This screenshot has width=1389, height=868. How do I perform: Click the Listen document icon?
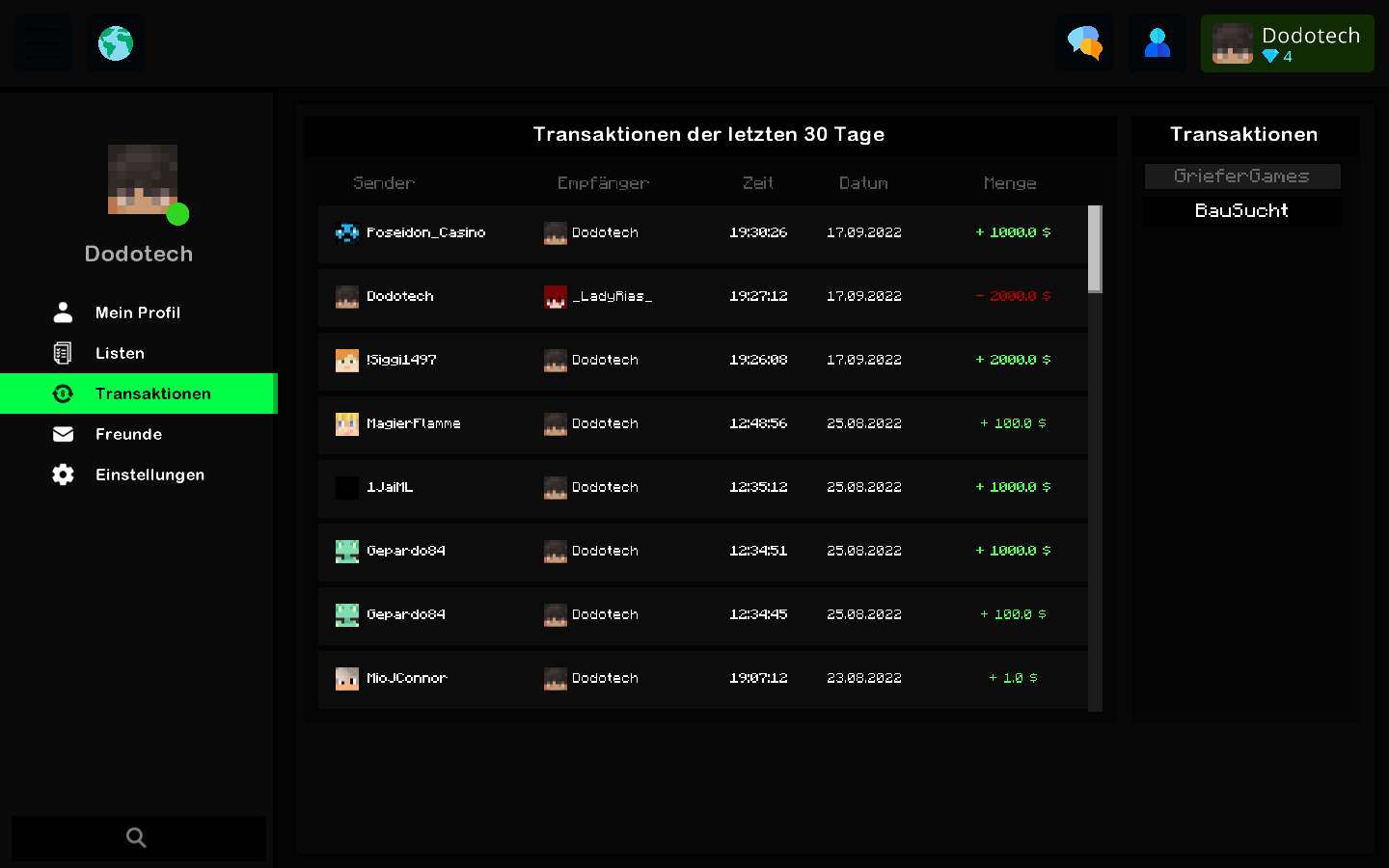click(63, 353)
